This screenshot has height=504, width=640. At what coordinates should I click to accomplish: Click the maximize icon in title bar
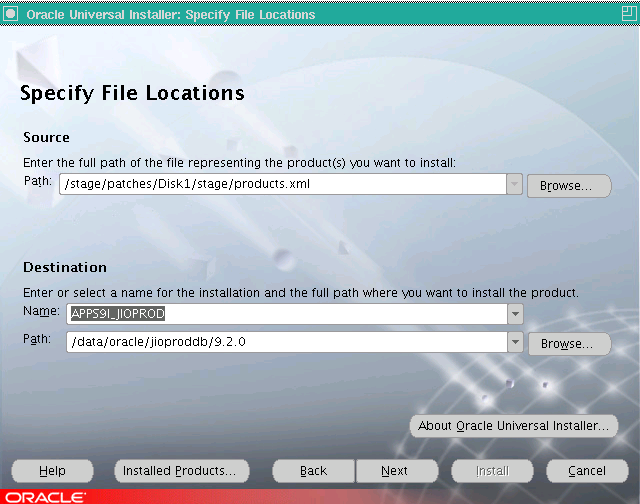[629, 13]
